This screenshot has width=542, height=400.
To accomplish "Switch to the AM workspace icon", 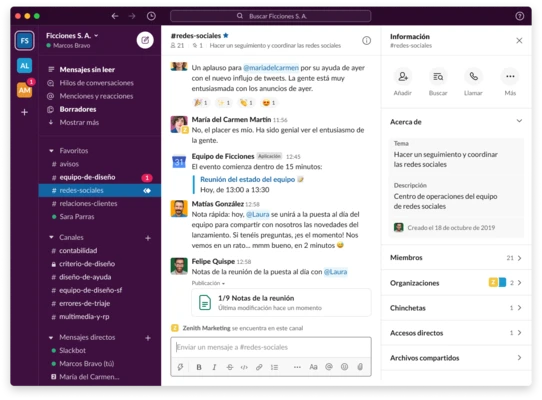I will click(25, 90).
